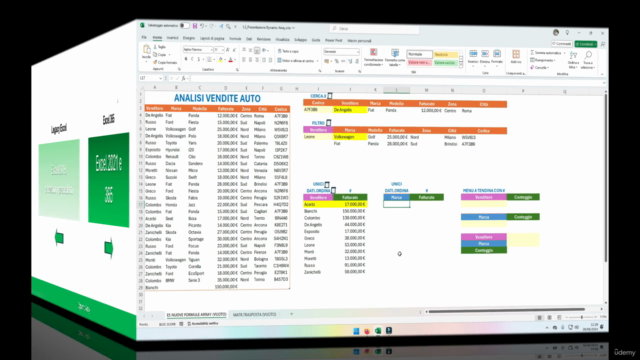The image size is (640, 360).
Task: Click Unisci e allinea al centro
Action: coord(297,61)
